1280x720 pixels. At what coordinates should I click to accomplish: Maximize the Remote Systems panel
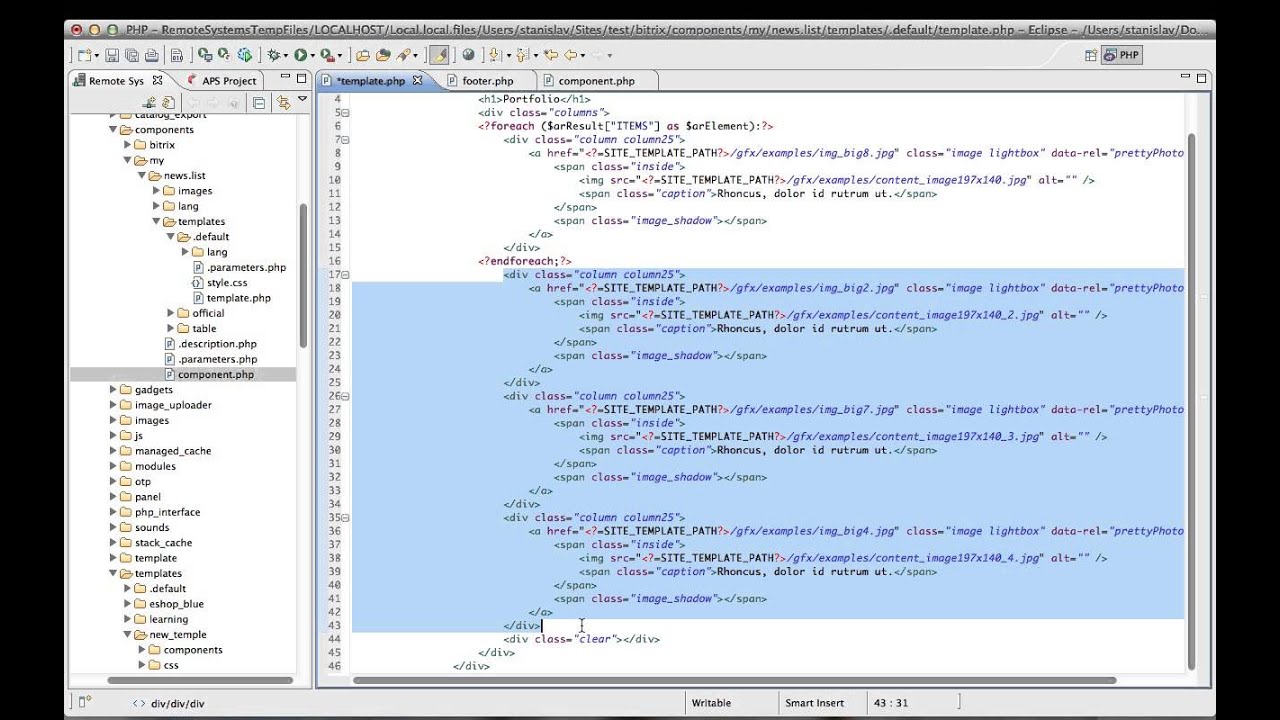click(301, 78)
